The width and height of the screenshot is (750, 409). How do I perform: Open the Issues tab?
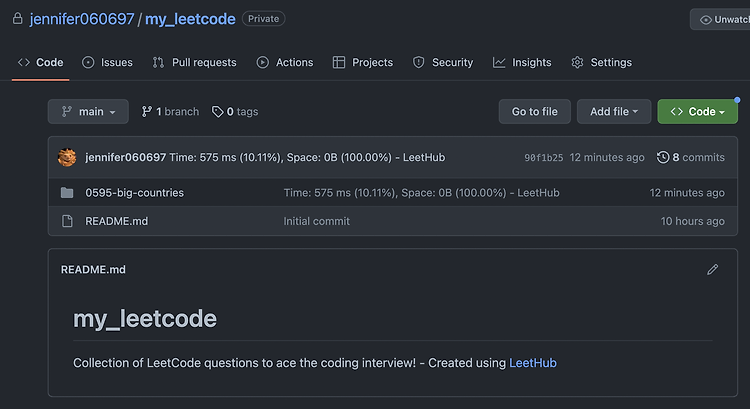(x=108, y=63)
